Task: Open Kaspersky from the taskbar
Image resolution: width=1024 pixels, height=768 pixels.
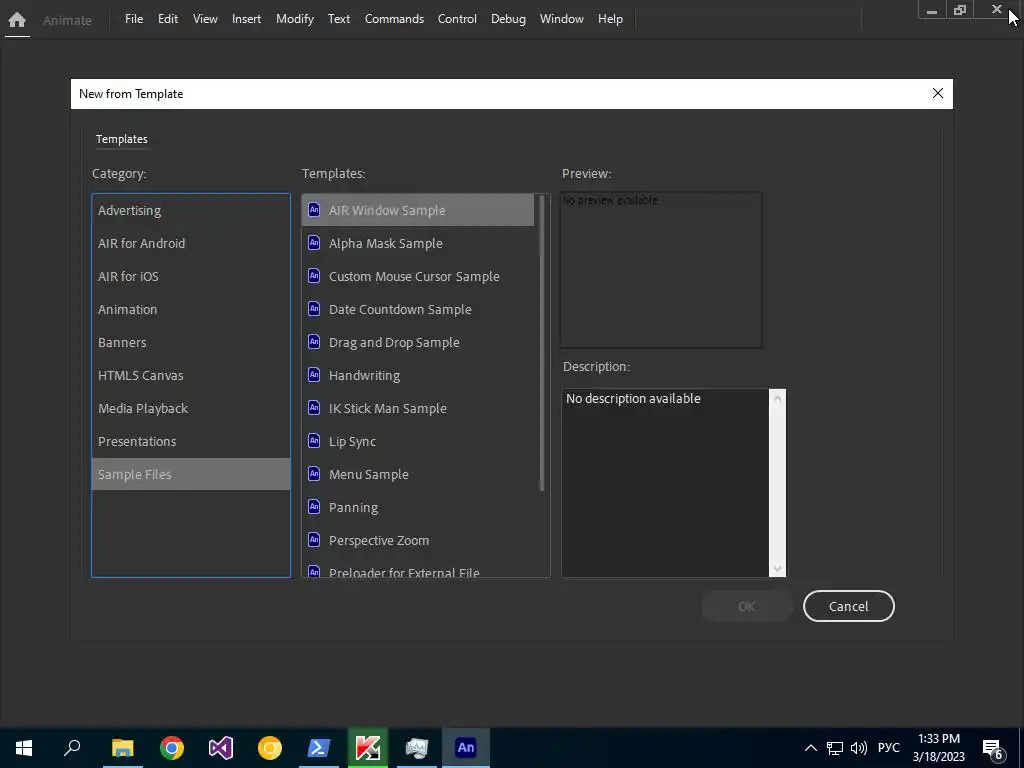Action: coord(368,748)
